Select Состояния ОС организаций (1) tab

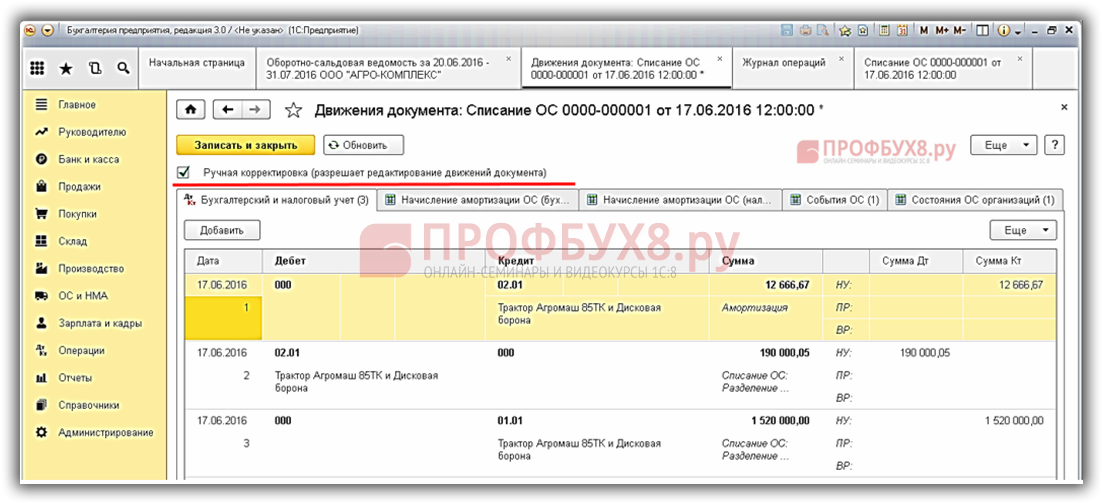pos(975,201)
